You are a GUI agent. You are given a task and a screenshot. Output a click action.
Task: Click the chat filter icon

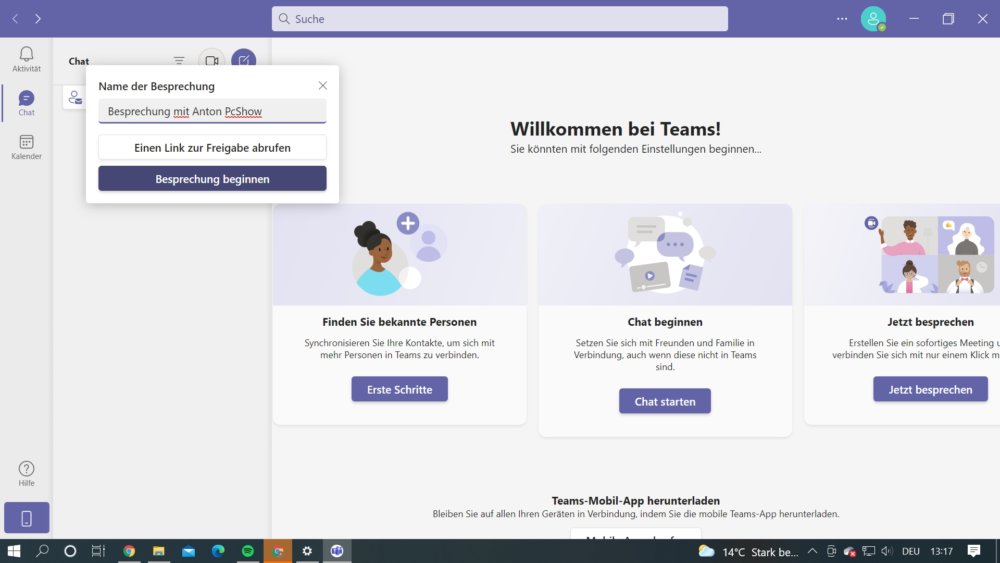point(179,61)
